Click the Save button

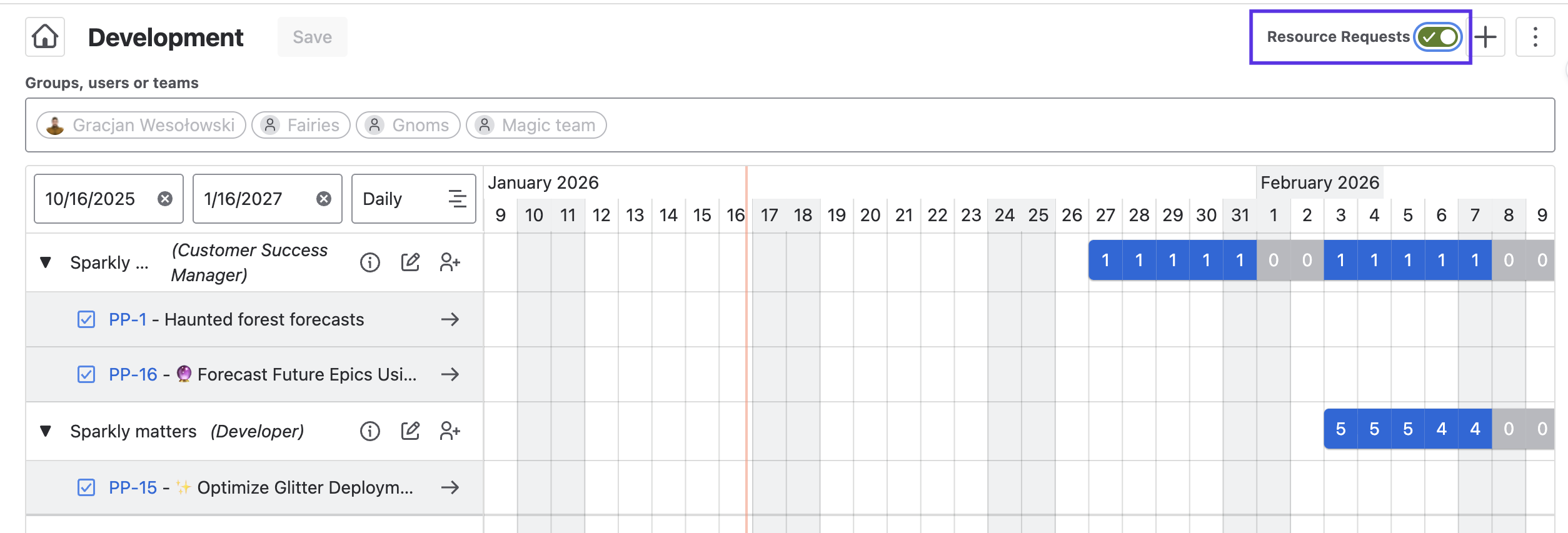click(x=312, y=37)
